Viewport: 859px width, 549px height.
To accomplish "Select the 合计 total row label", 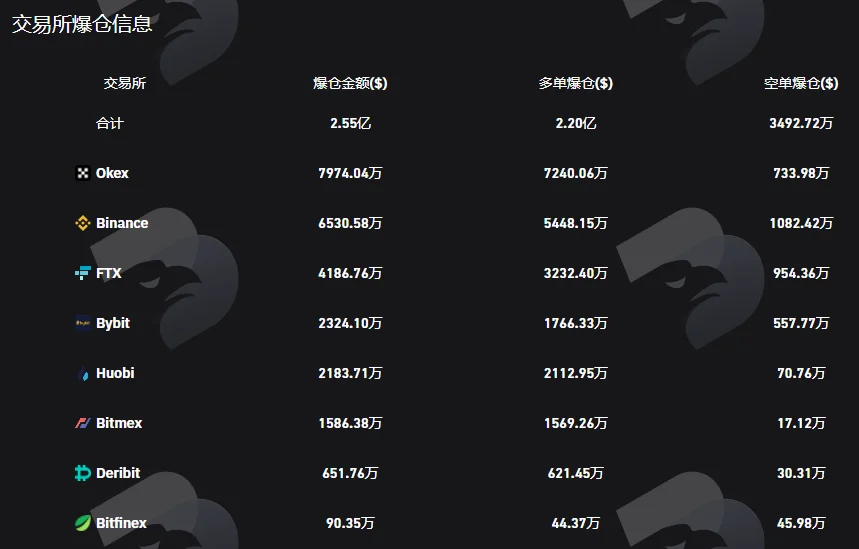I will [110, 123].
